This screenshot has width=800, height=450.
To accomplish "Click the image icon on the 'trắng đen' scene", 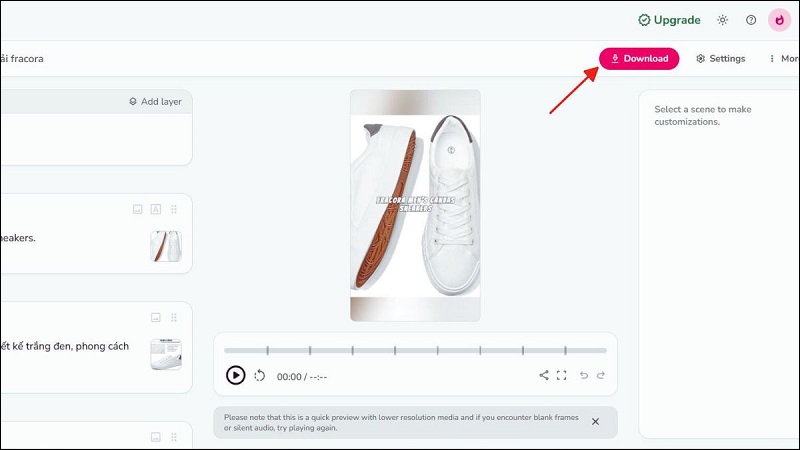I will [156, 317].
